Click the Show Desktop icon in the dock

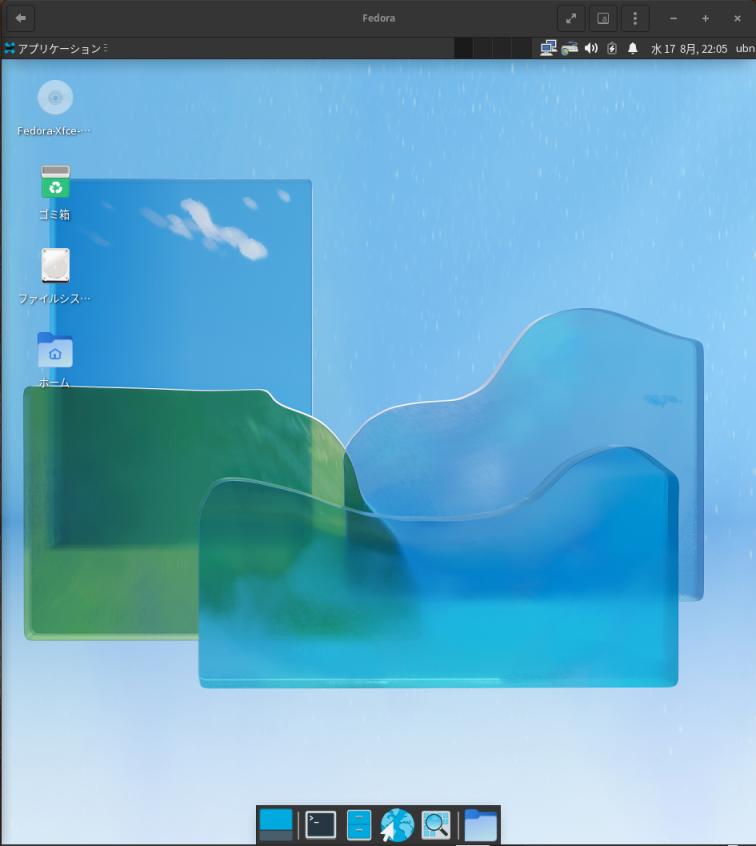(x=276, y=825)
